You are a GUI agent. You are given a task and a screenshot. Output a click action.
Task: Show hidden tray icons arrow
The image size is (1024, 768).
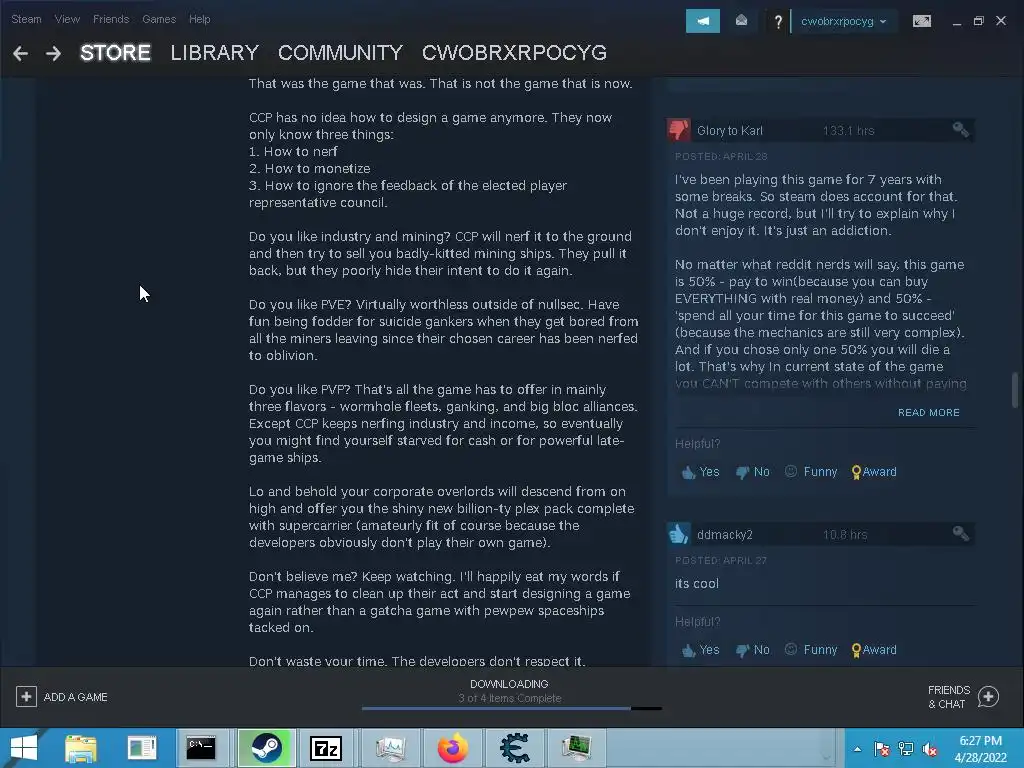857,749
